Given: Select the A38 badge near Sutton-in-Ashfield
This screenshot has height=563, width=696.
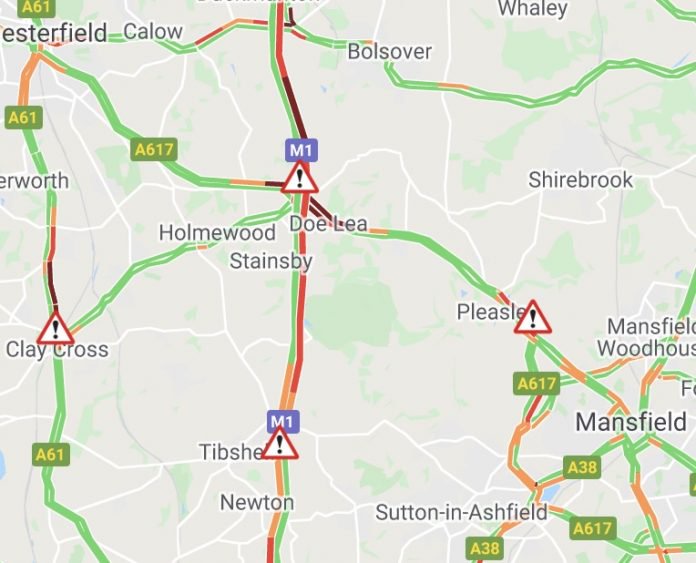Looking at the screenshot, I should (x=485, y=548).
